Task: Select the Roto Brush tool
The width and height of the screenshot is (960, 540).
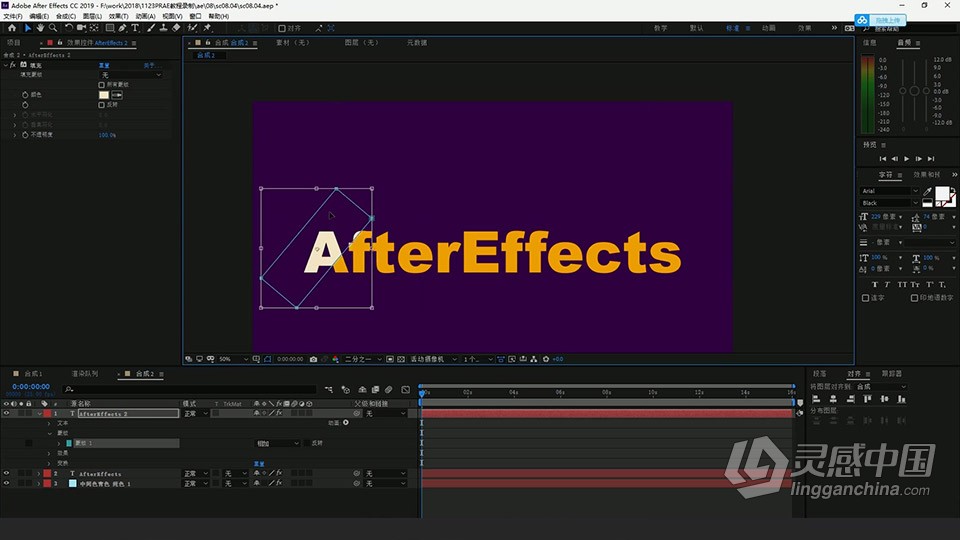Action: pos(192,28)
